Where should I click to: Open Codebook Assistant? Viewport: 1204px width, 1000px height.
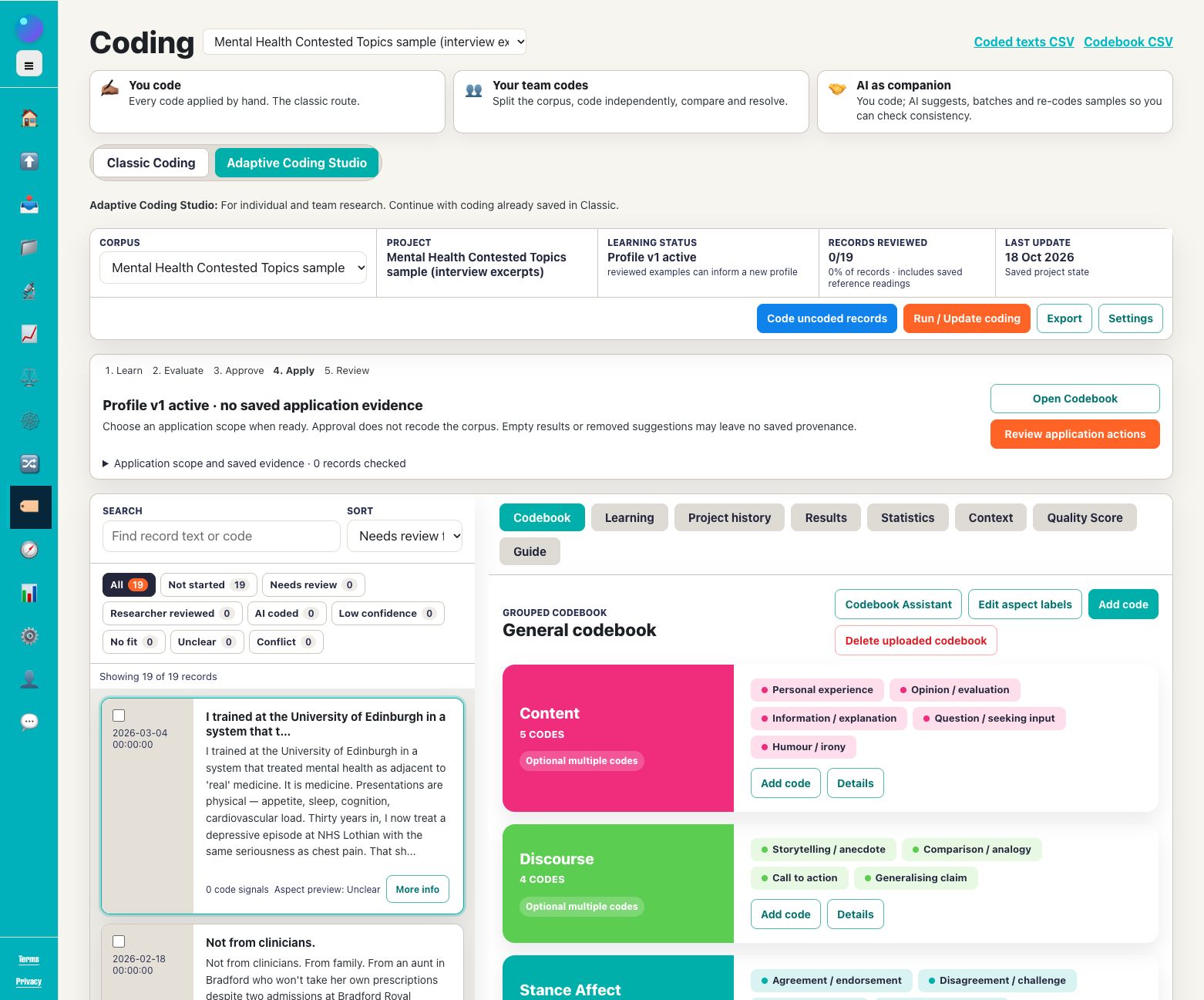(x=898, y=604)
